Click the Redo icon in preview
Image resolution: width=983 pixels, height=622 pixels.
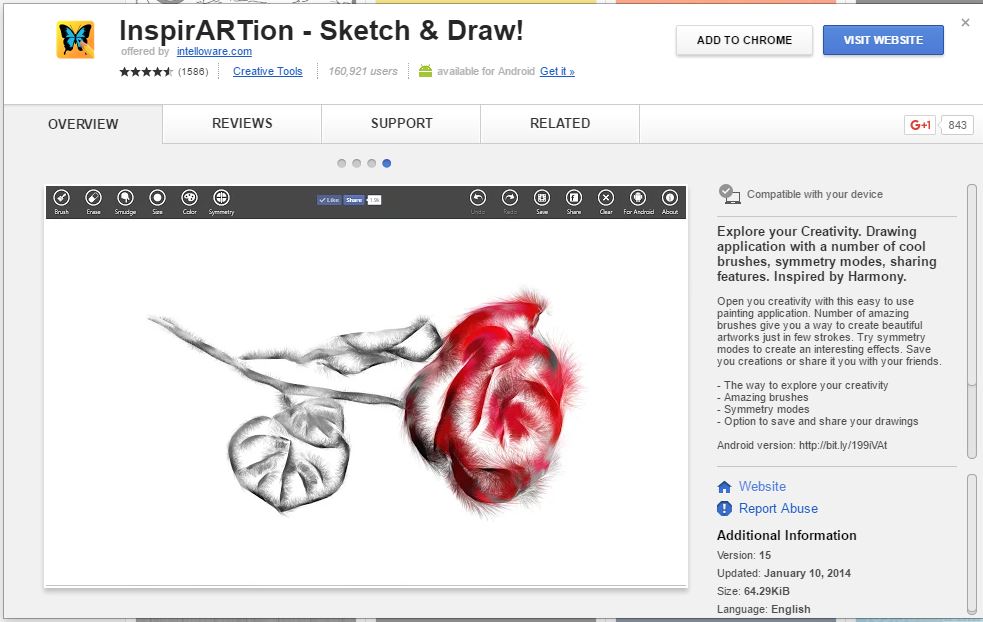click(x=510, y=198)
